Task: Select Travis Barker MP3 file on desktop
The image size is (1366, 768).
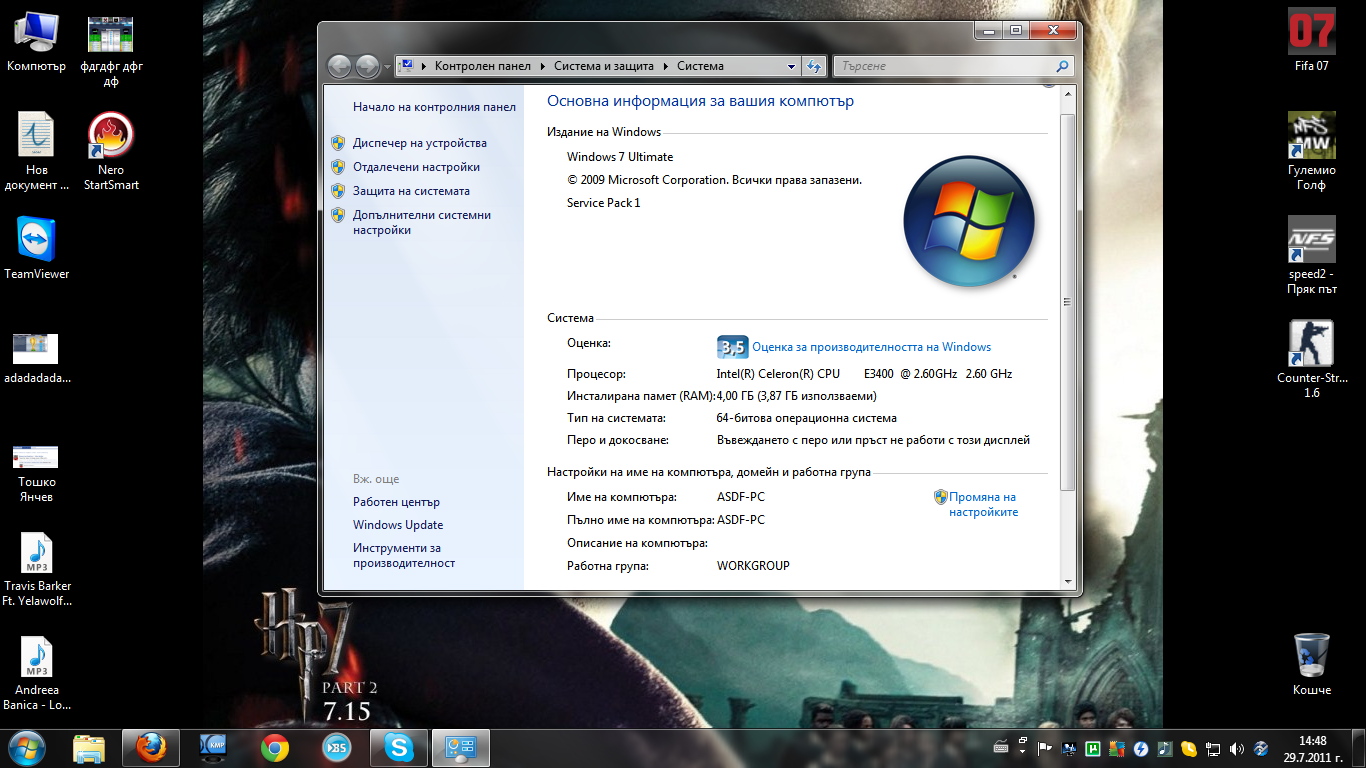Action: 37,570
